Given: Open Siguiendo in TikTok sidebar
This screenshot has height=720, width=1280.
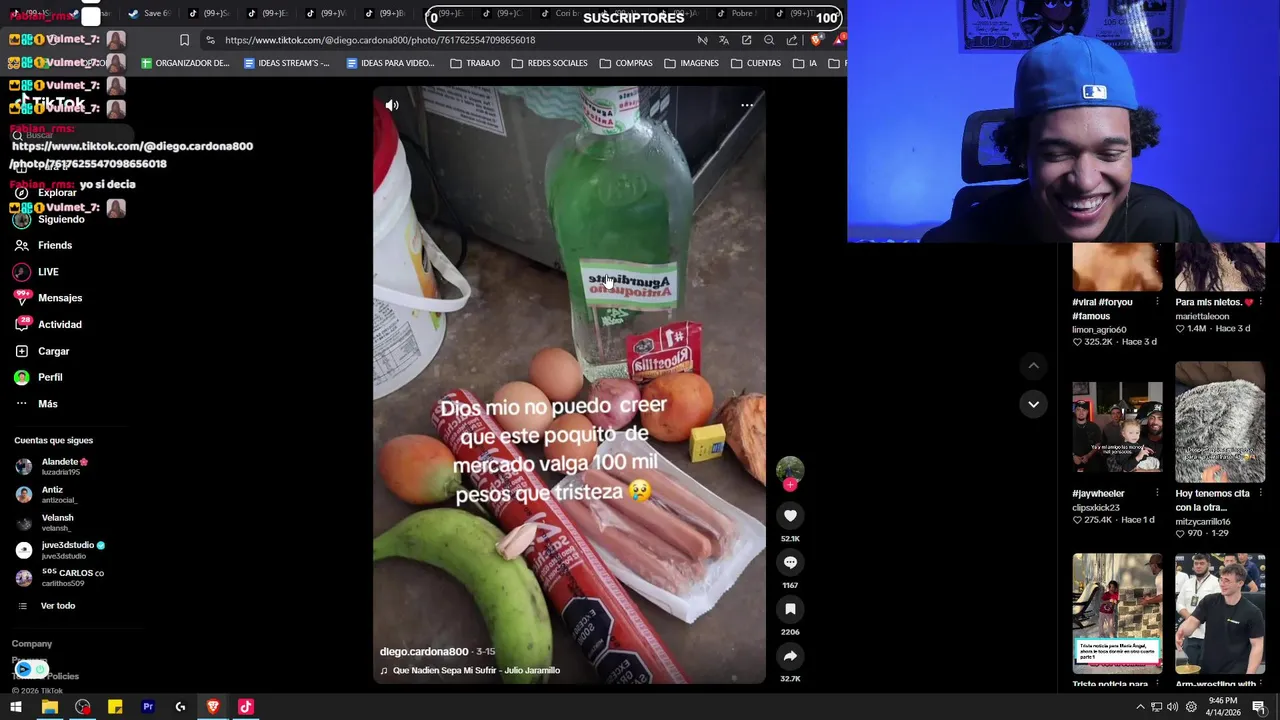Looking at the screenshot, I should click(x=50, y=219).
